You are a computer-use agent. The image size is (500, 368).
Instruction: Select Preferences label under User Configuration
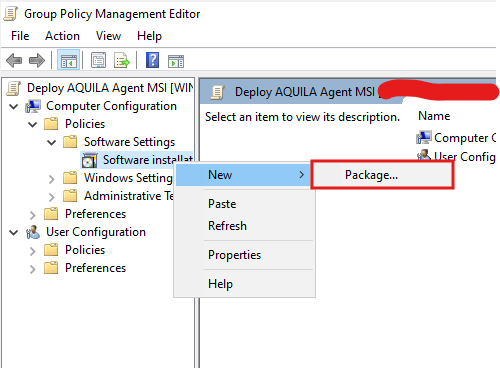click(95, 268)
